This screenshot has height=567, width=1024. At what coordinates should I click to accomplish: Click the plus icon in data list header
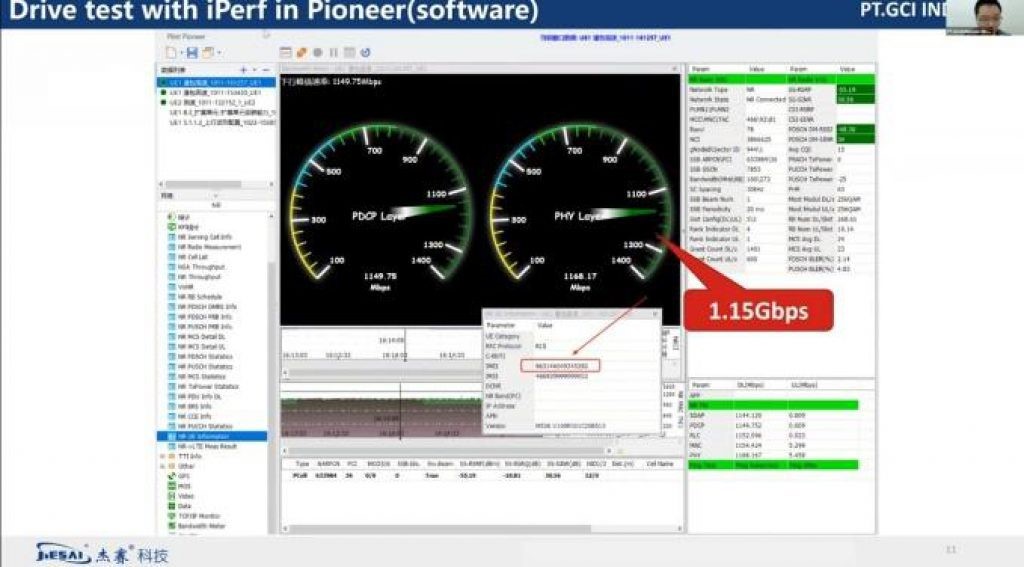(243, 70)
